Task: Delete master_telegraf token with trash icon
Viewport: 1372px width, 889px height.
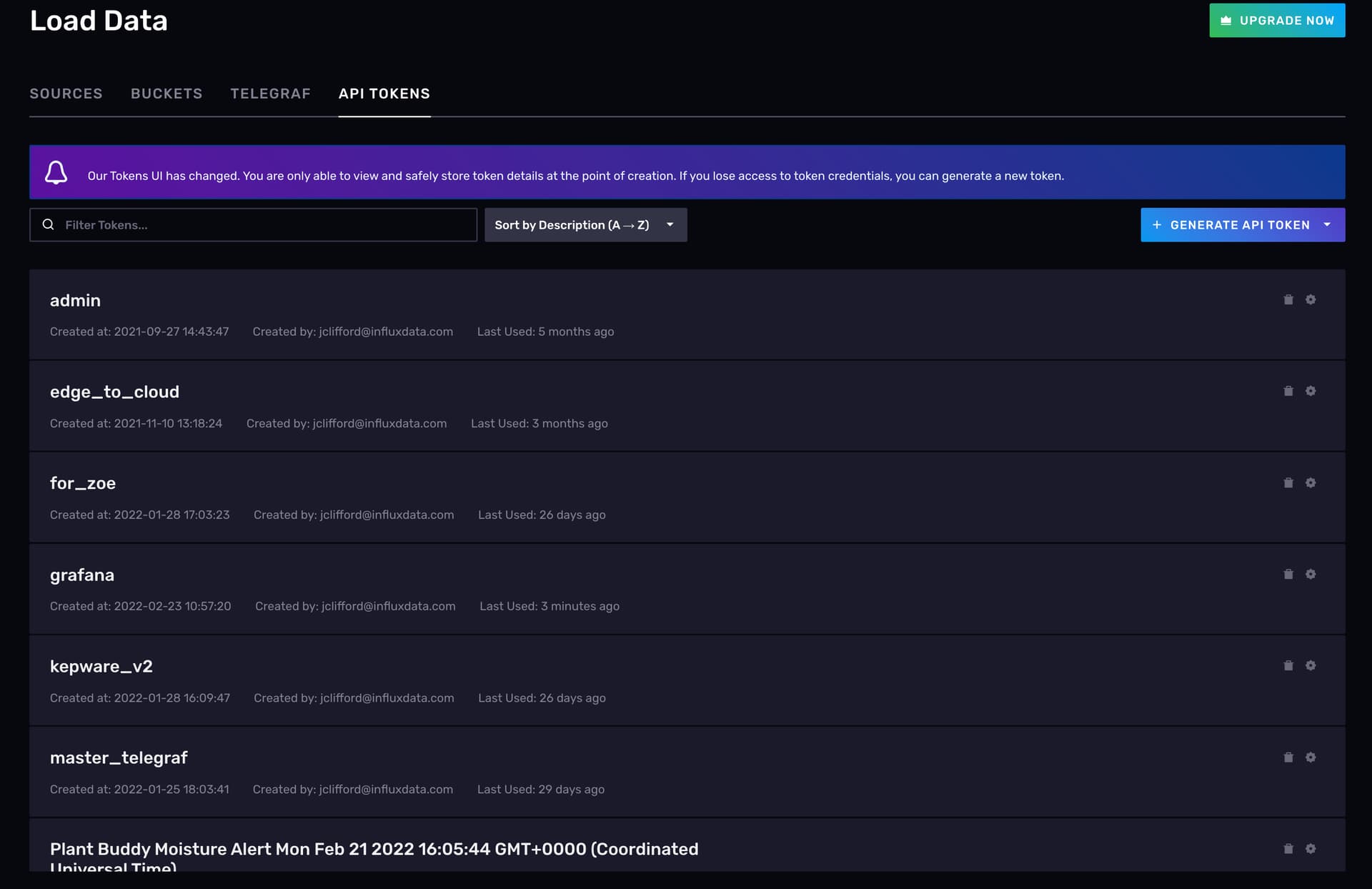Action: coord(1288,757)
